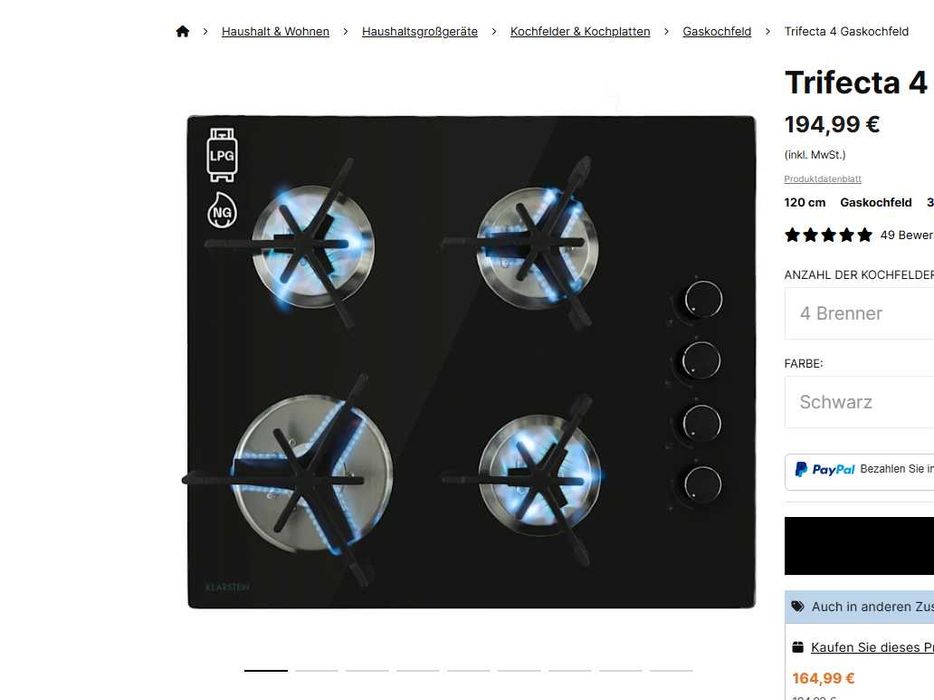Open the 'Farbe' Schwarz dropdown
Viewport: 934px width, 700px height.
(859, 402)
